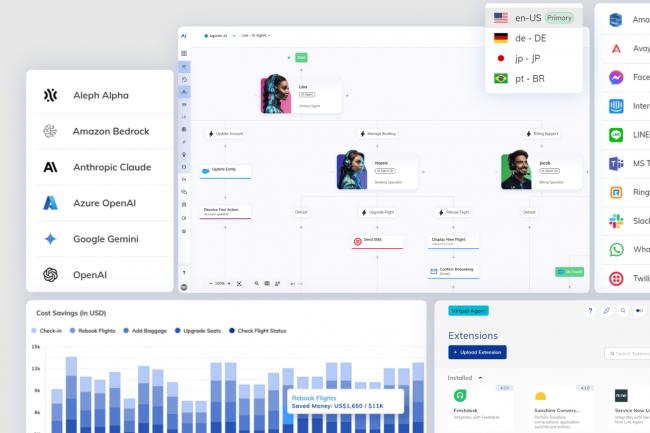This screenshot has height=433, width=650.
Task: Click the OpenAI knot logo icon
Action: (x=50, y=275)
